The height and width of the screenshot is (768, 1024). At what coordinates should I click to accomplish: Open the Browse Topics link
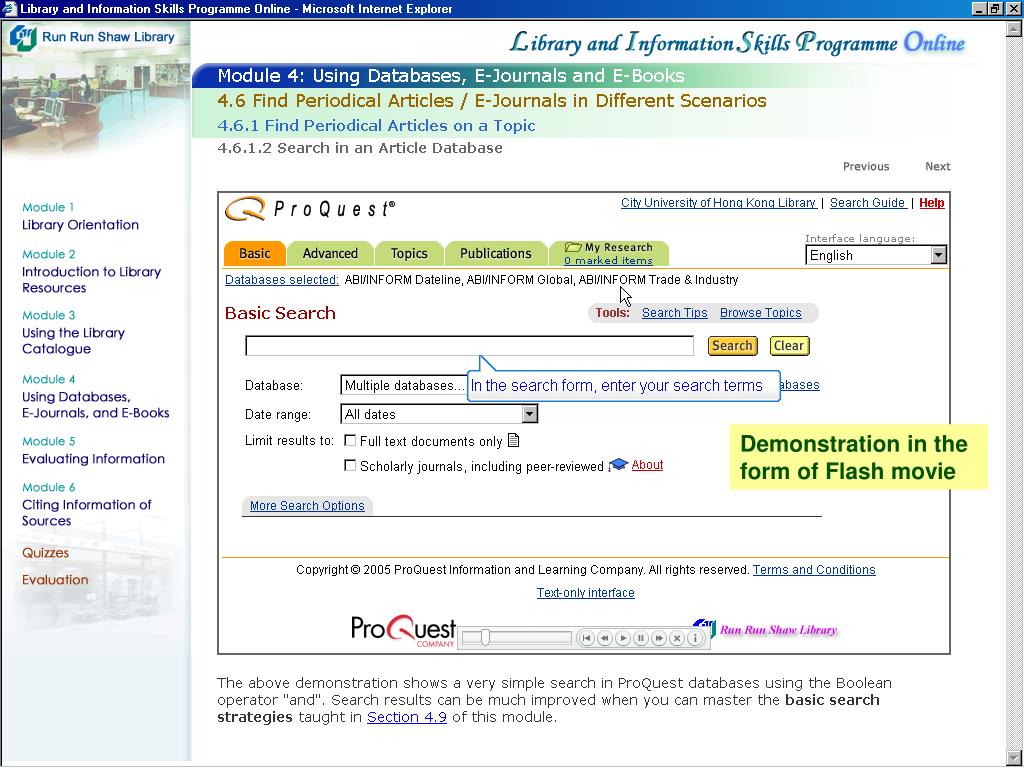[x=761, y=313]
